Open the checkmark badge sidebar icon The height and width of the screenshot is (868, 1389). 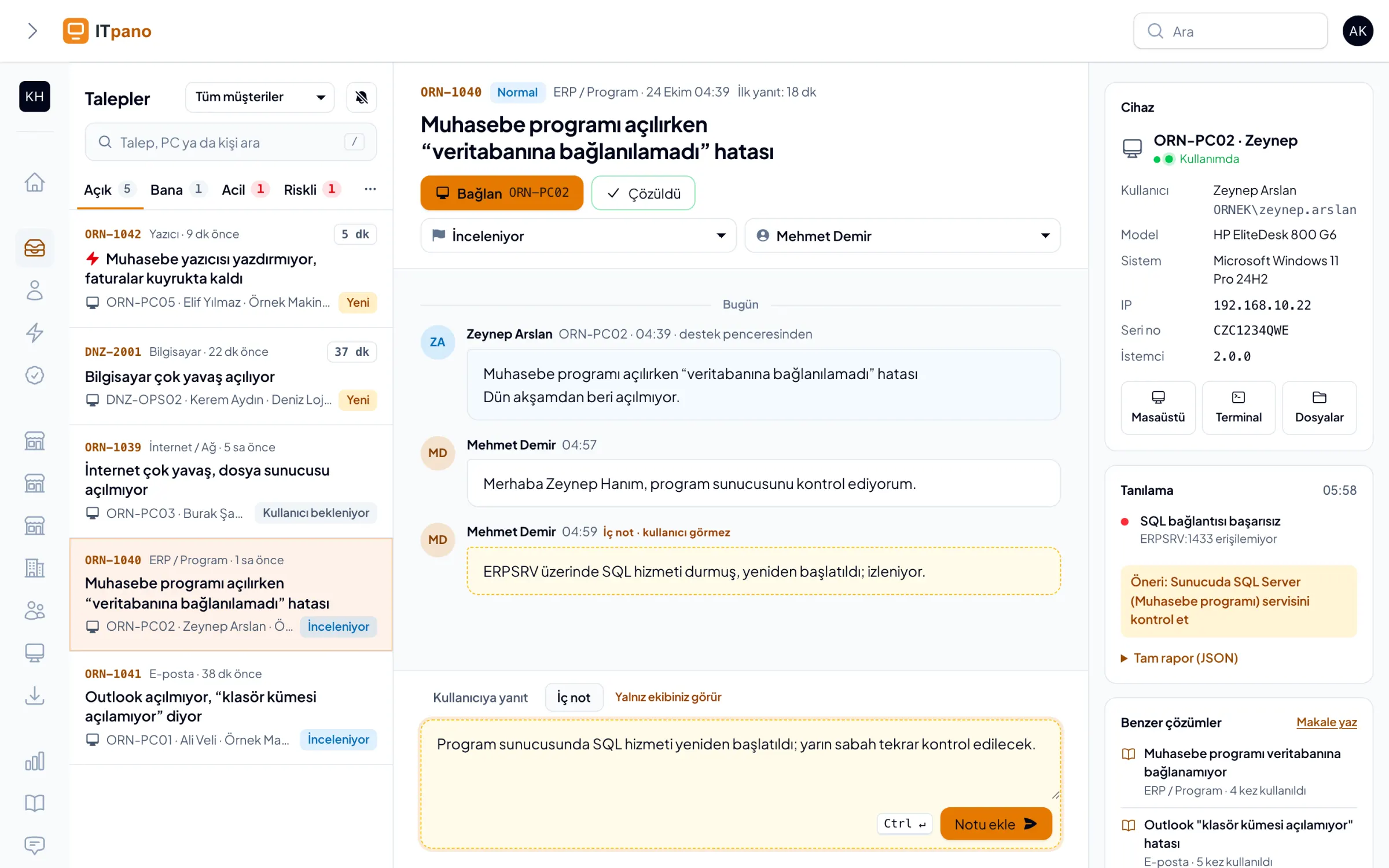(34, 376)
